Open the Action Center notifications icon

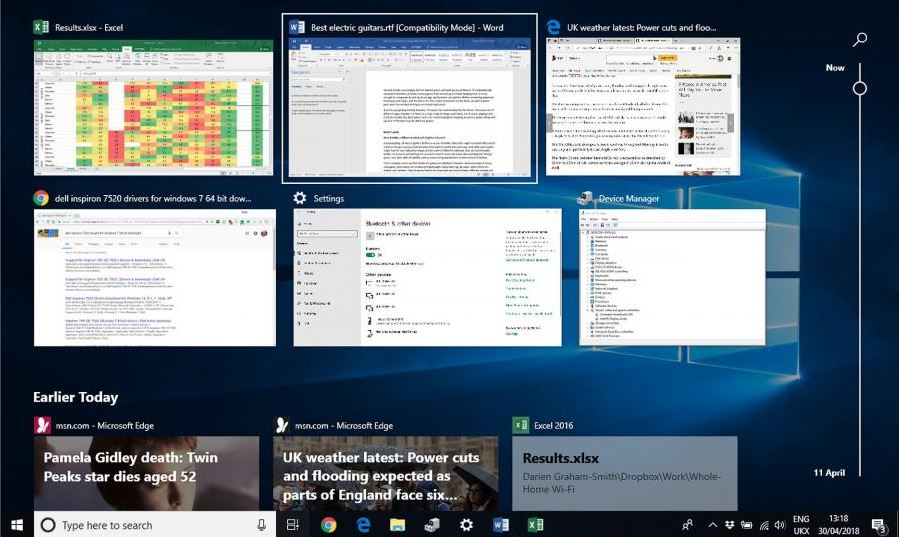pyautogui.click(x=878, y=525)
